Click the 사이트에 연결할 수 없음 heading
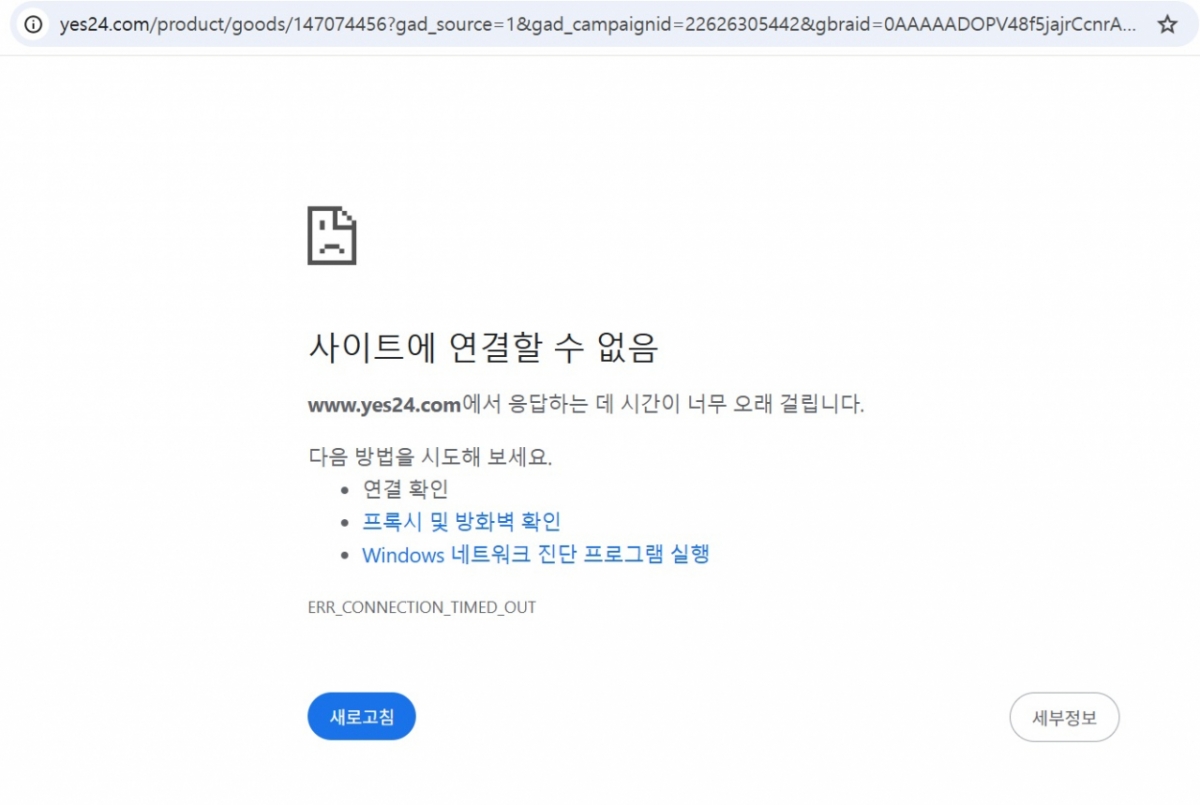 (483, 348)
